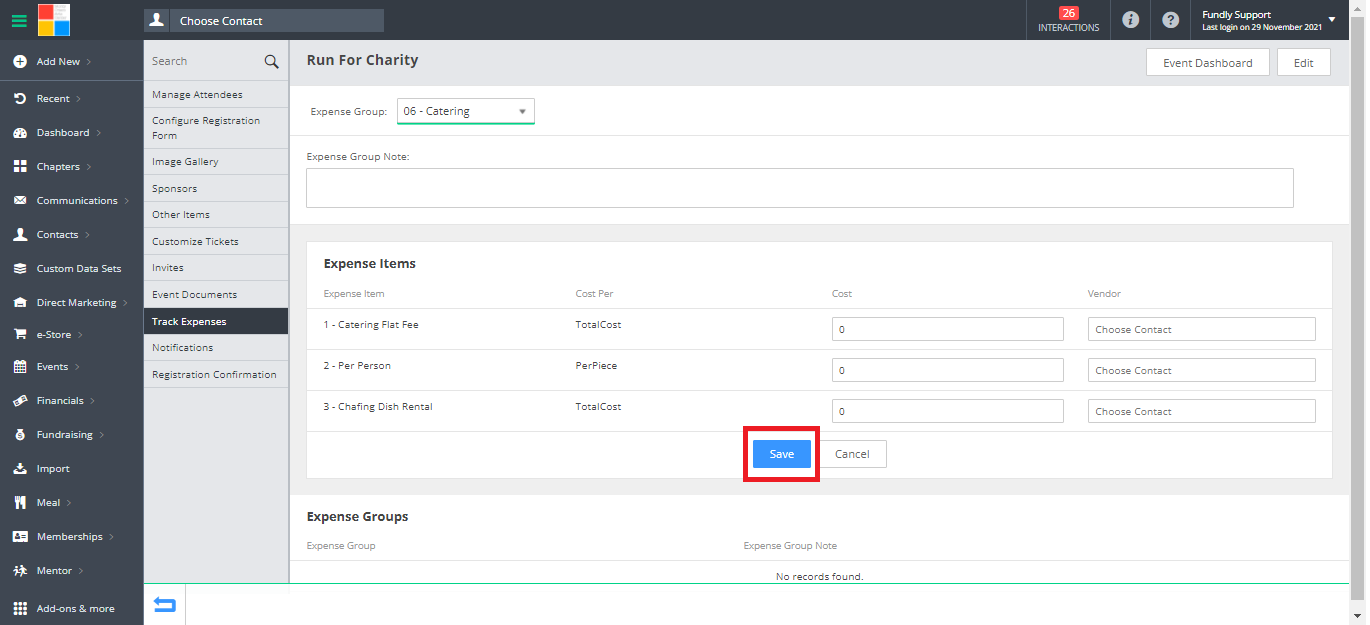1370x625 pixels.
Task: Click the Financials icon
Action: tap(20, 401)
